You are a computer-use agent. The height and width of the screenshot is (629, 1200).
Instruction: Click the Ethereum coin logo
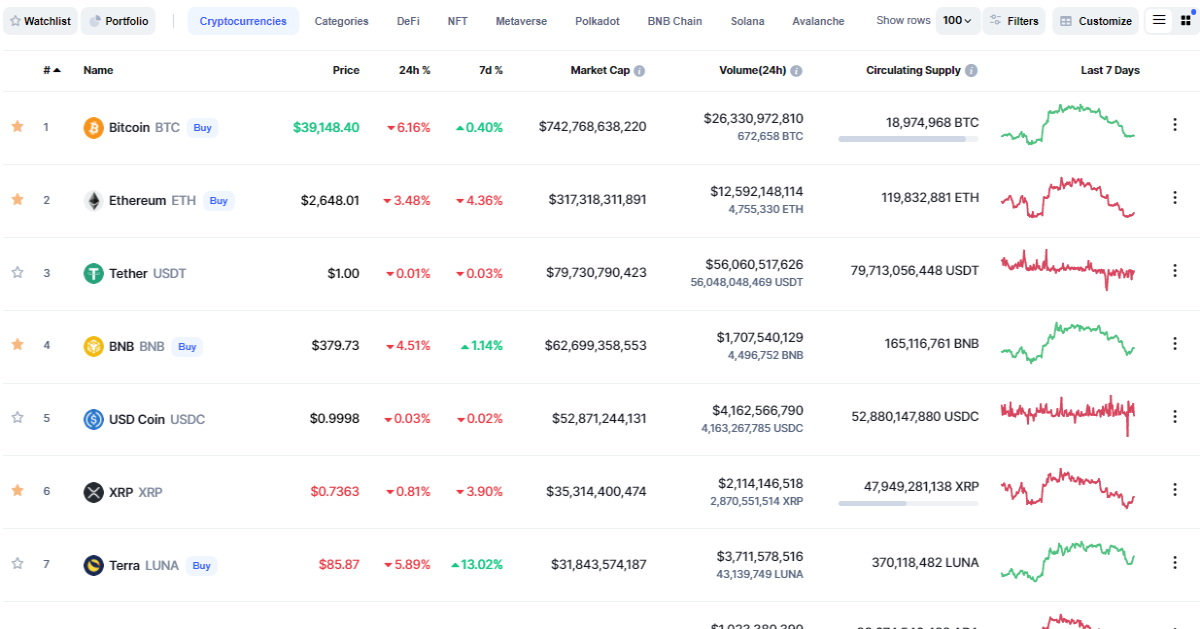(x=93, y=201)
